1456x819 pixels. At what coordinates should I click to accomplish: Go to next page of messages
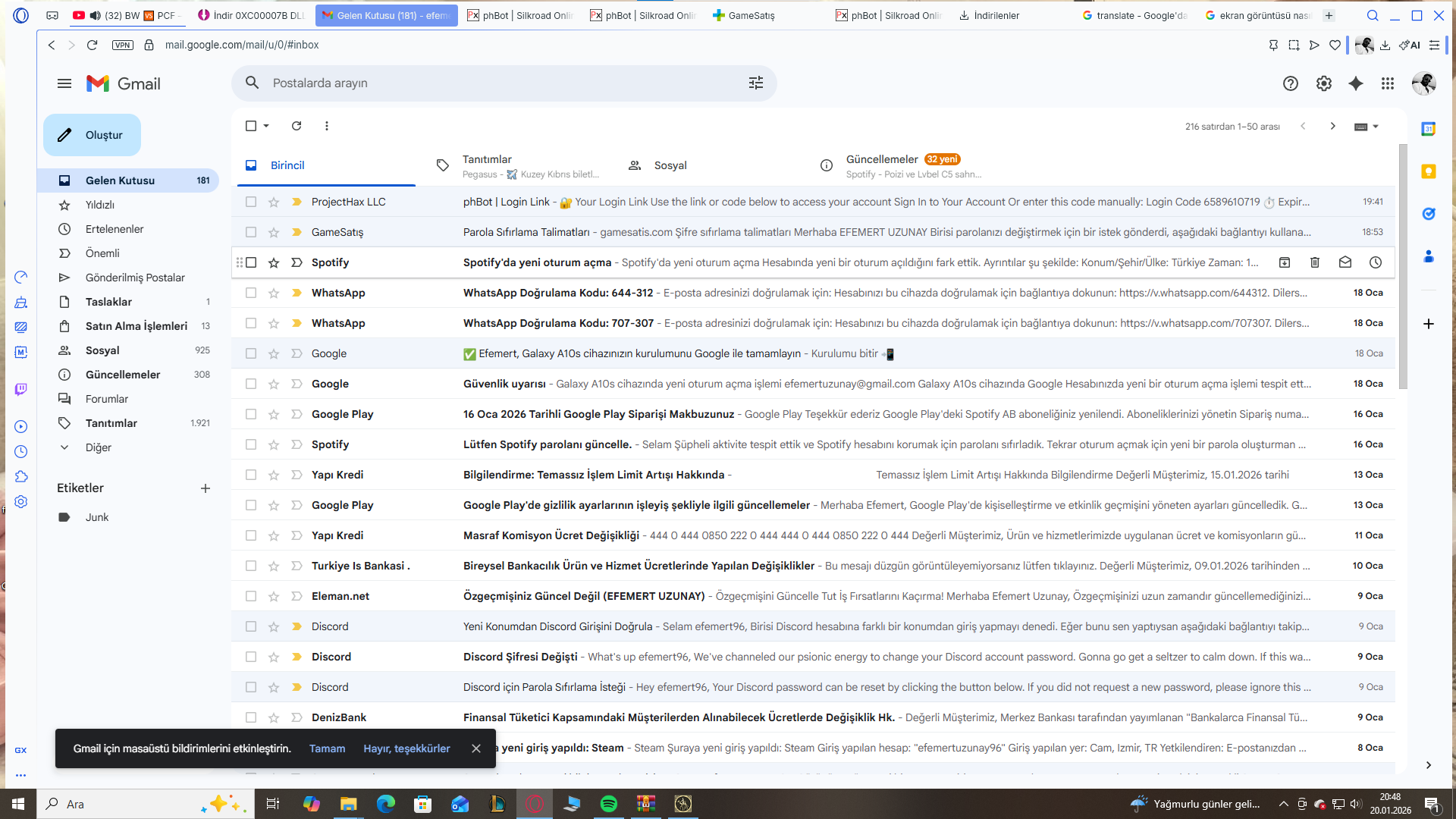(x=1333, y=126)
